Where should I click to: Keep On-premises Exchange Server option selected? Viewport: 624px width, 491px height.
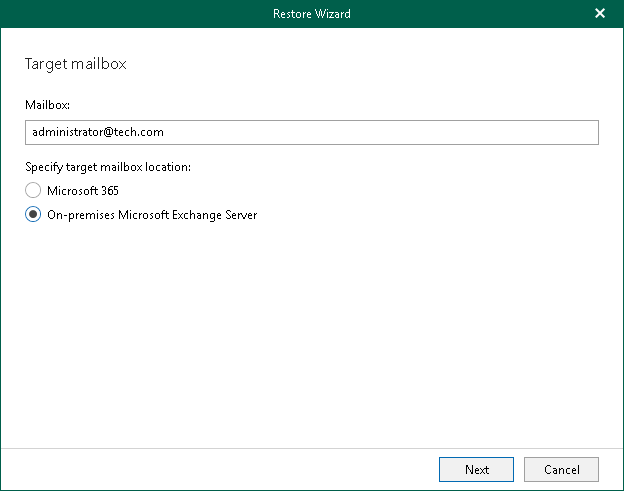(33, 214)
